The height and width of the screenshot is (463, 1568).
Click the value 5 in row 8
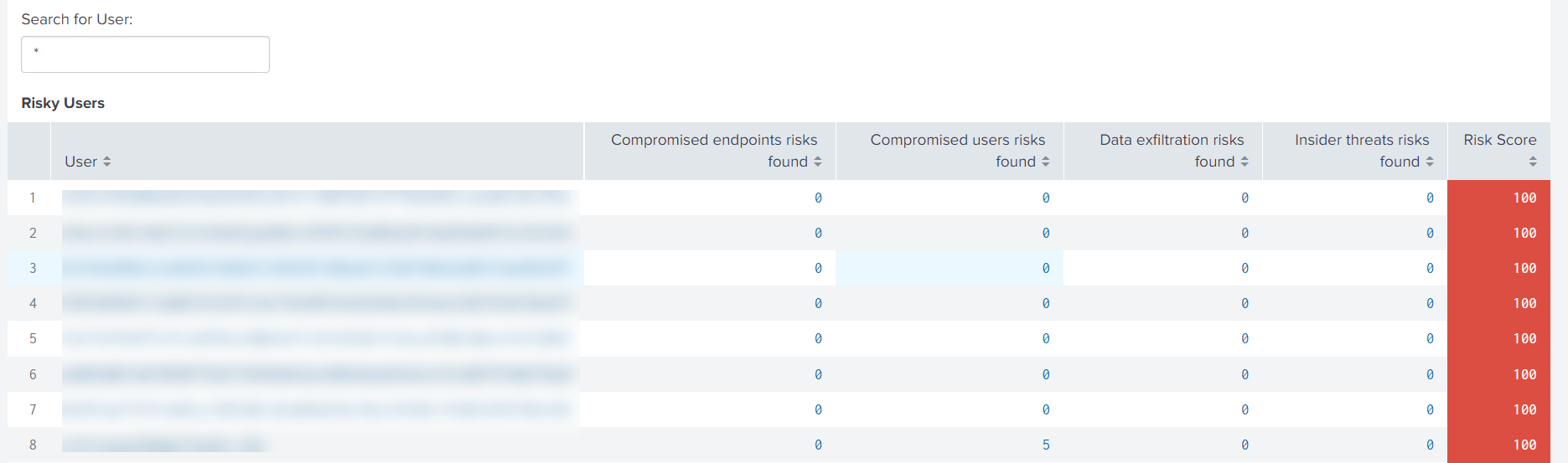1045,445
